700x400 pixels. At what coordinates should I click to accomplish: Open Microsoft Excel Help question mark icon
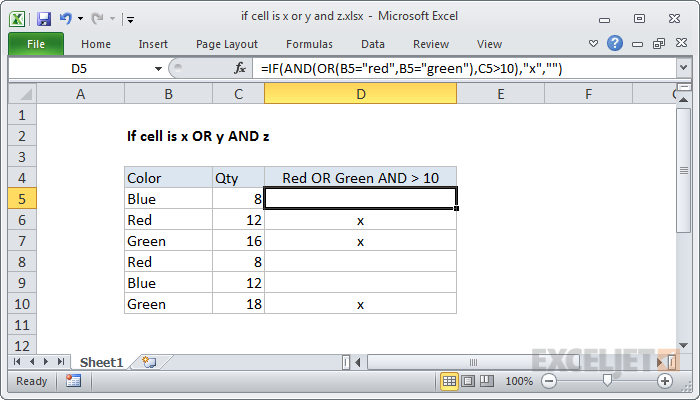click(615, 43)
